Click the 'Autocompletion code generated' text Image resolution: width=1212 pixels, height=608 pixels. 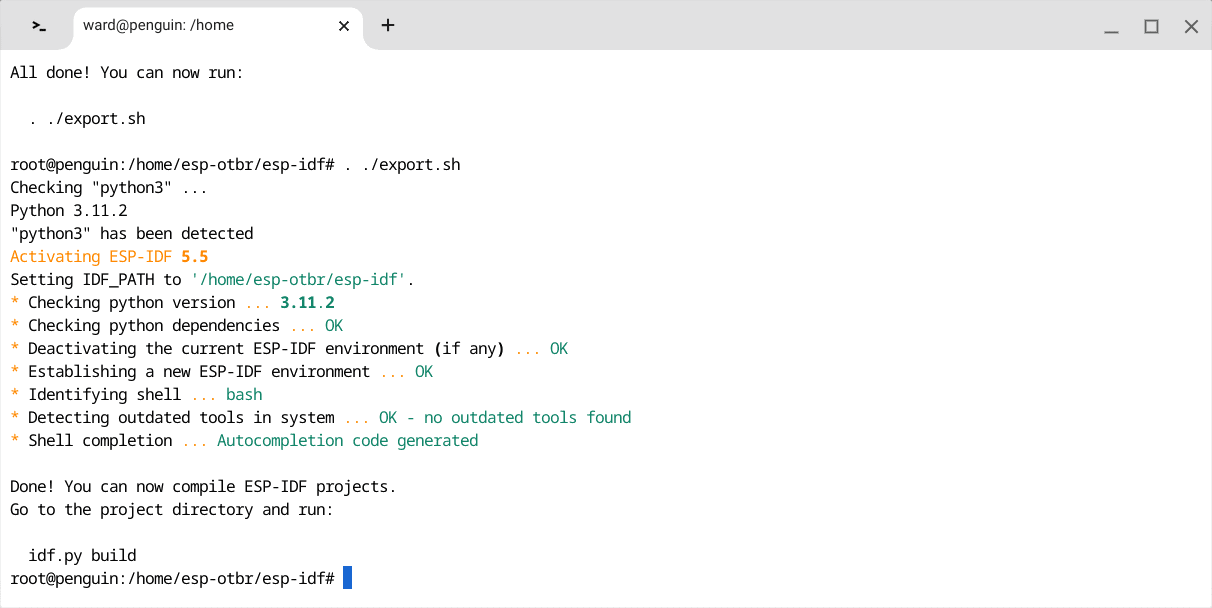[x=348, y=441]
